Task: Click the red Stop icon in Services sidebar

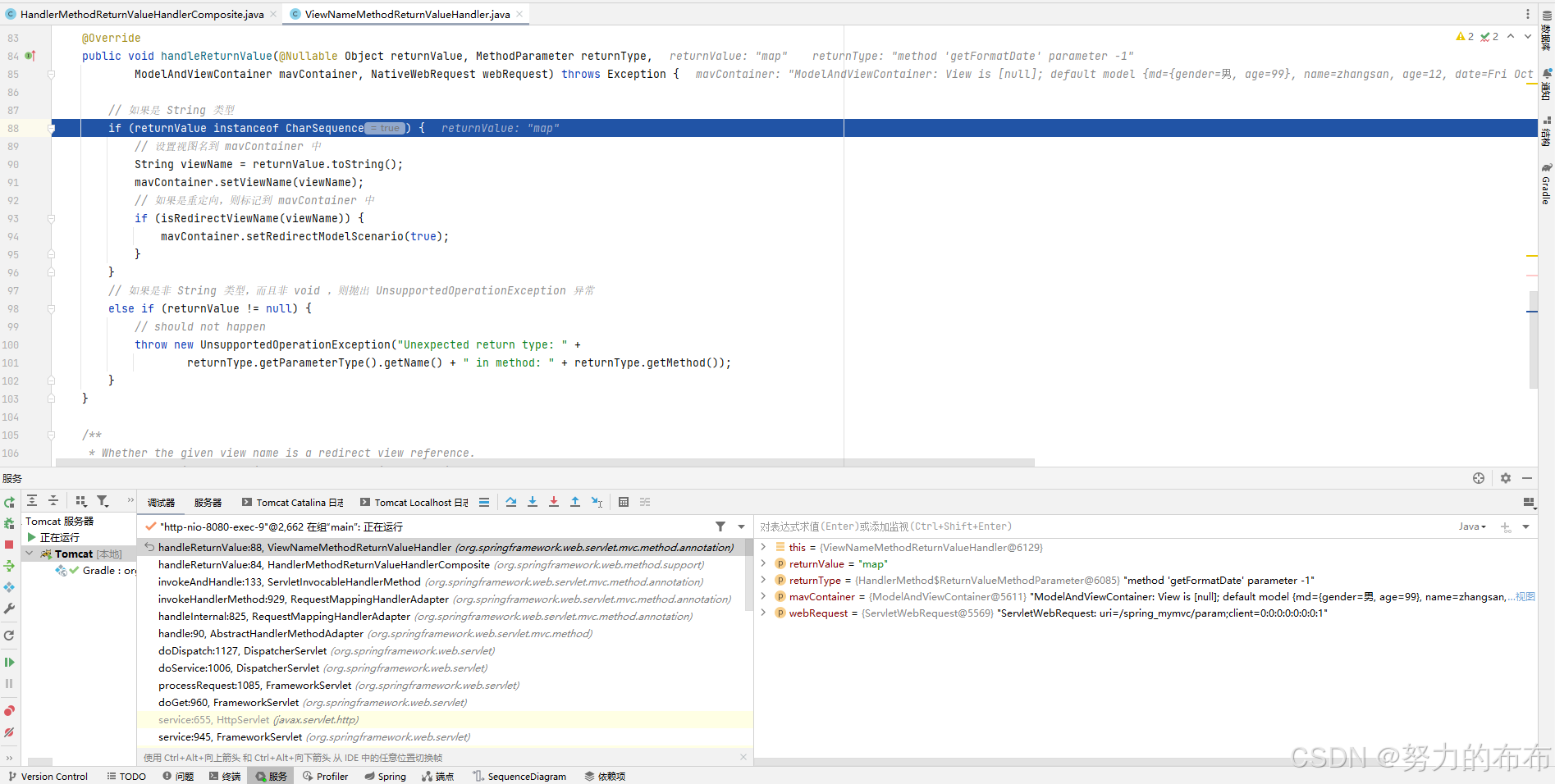Action: 9,545
